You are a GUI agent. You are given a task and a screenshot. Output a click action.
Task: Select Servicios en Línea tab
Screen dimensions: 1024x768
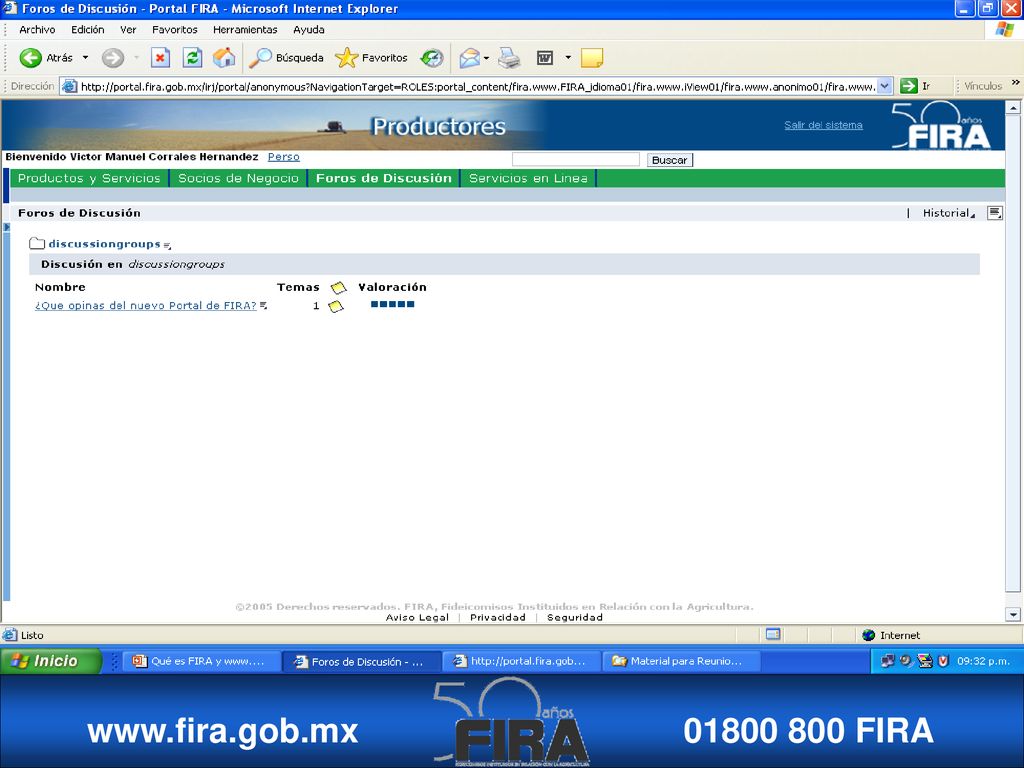(x=528, y=178)
